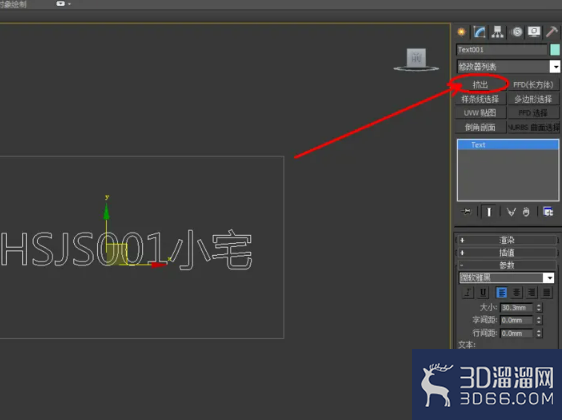This screenshot has width=562, height=420.
Task: Click the 对象绘制 ribbon tab
Action: point(13,4)
